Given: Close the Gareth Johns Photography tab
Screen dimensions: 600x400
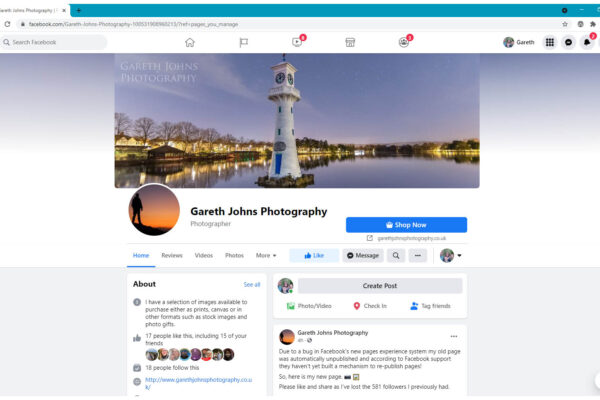Looking at the screenshot, I should [x=64, y=10].
